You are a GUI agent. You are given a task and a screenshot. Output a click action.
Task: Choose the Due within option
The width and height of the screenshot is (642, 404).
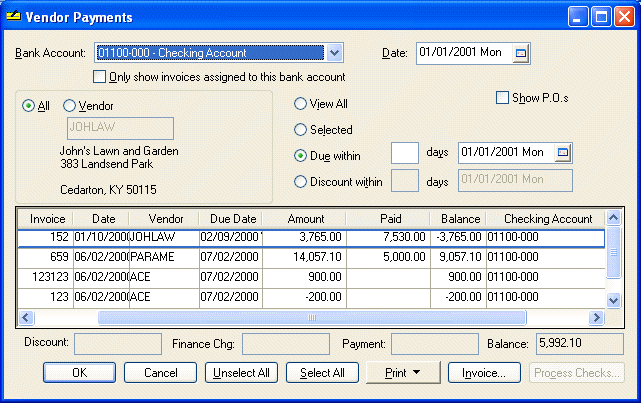(300, 156)
